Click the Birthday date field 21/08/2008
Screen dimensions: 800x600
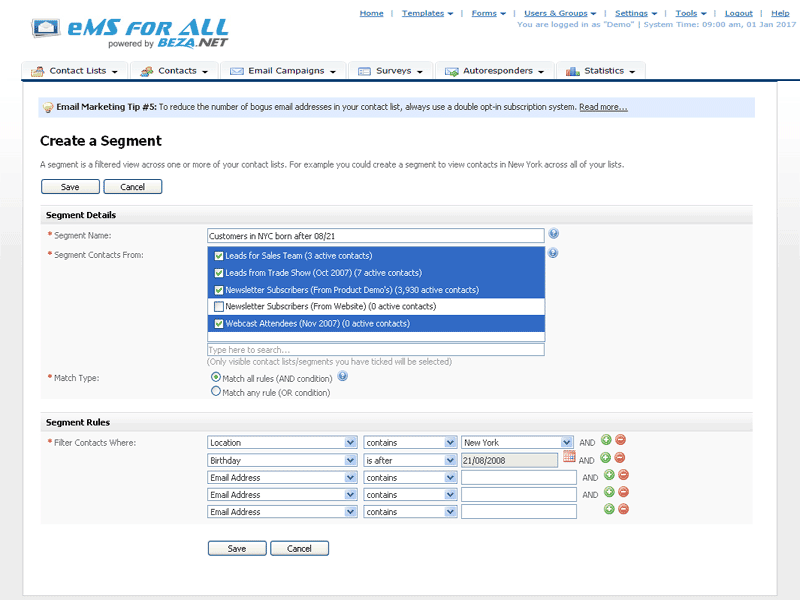(x=509, y=460)
